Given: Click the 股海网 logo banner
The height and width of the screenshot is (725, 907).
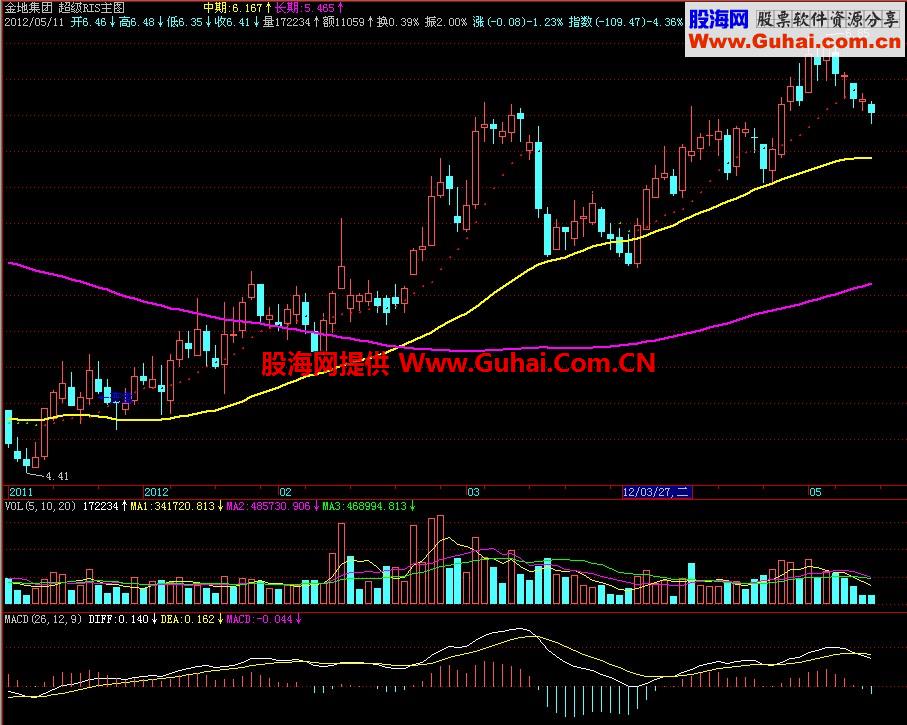Looking at the screenshot, I should pyautogui.click(x=795, y=30).
